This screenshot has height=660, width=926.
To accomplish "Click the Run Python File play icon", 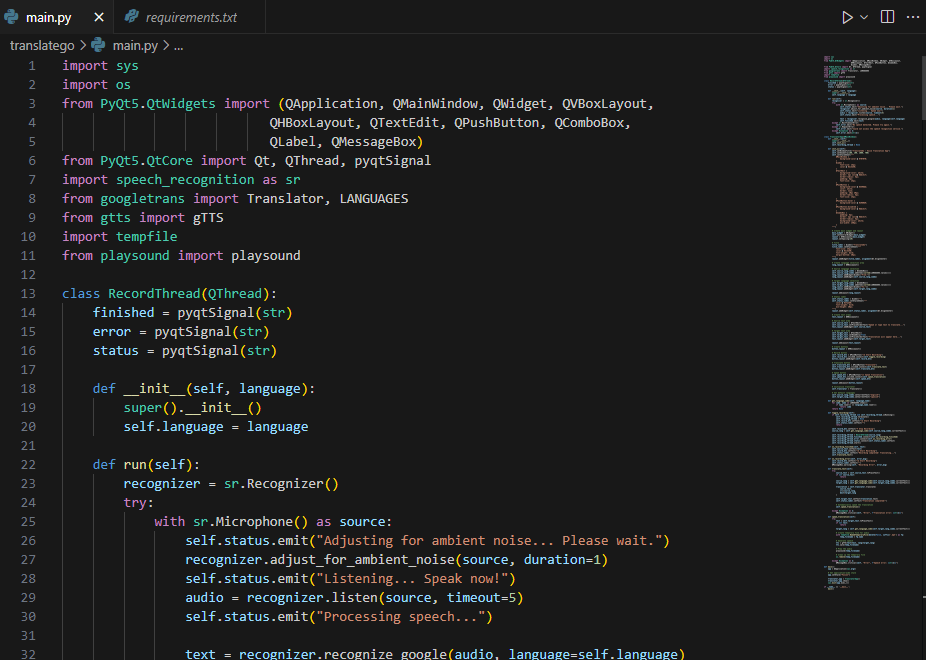I will pyautogui.click(x=847, y=17).
